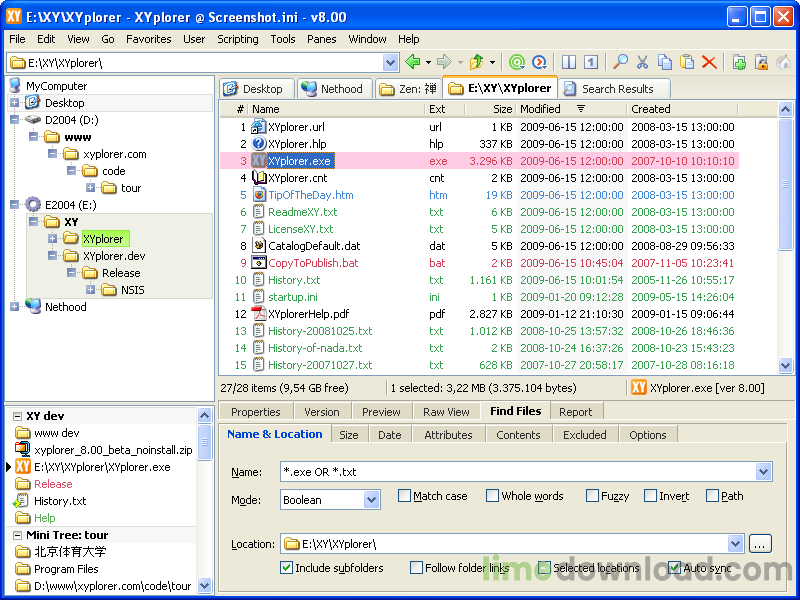Click the TipOfTheDay.htm file icon
The image size is (800, 600).
pos(259,195)
